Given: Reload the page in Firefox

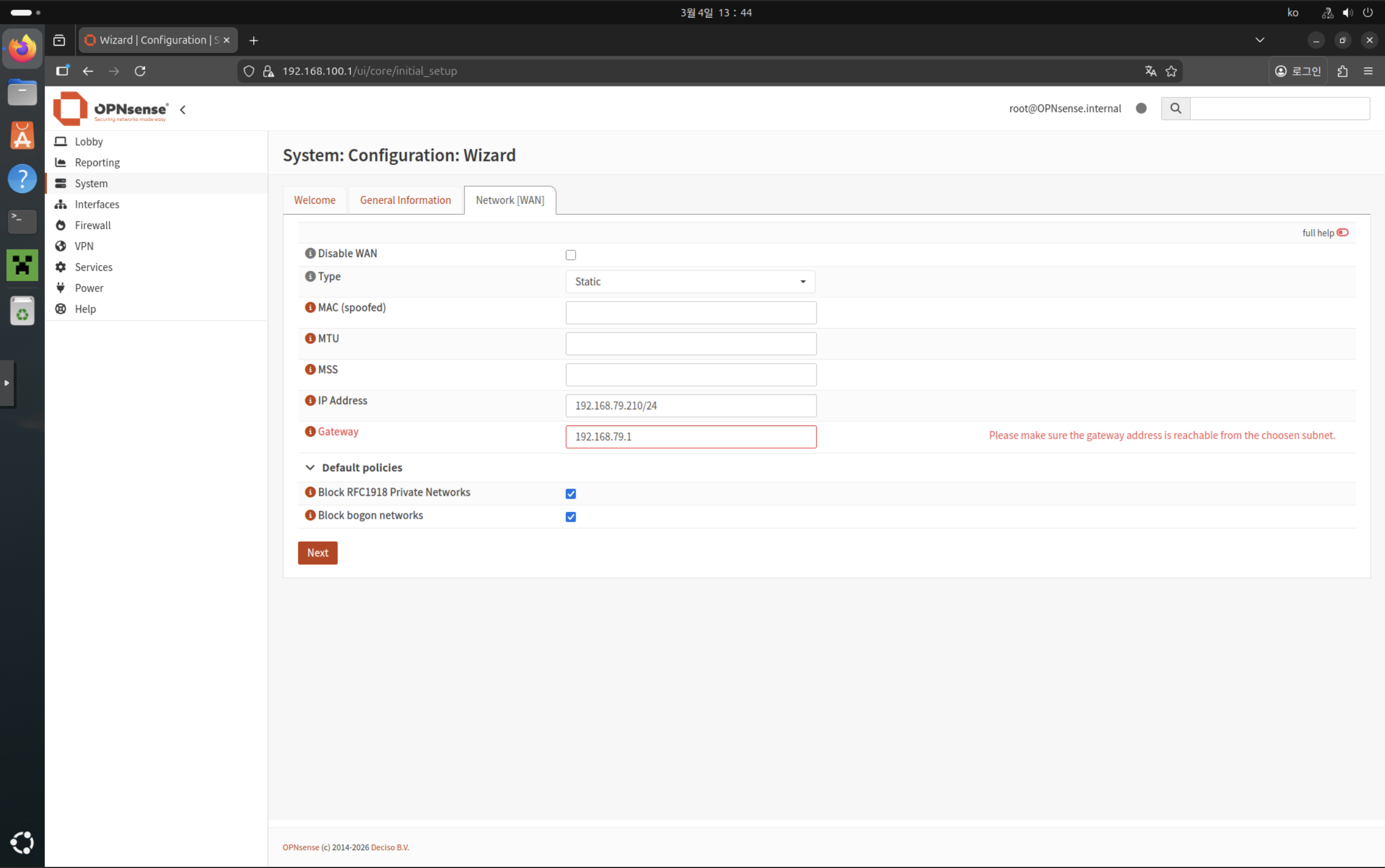Looking at the screenshot, I should pos(140,71).
